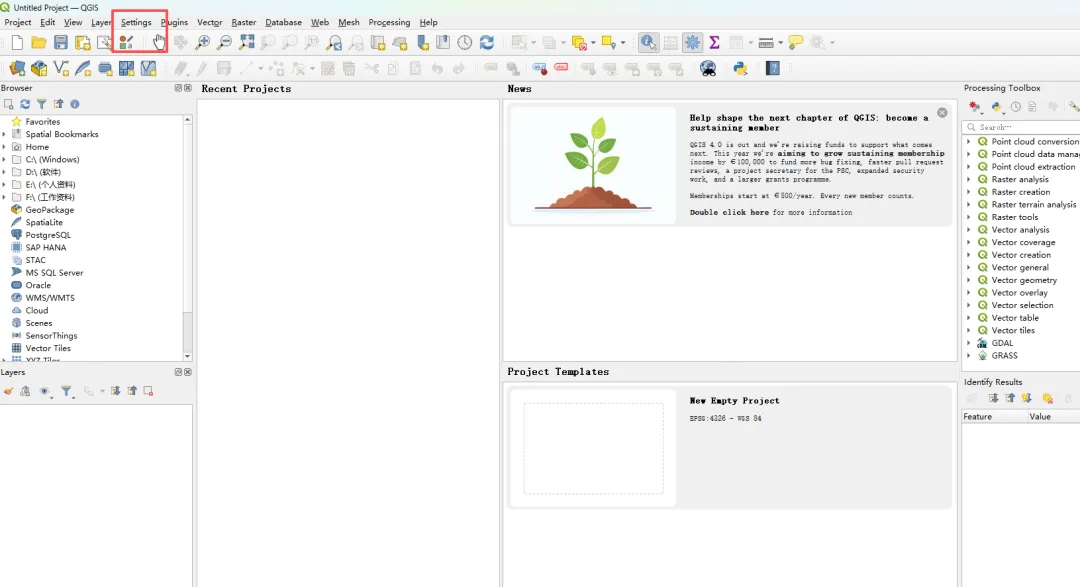
Task: Float the Browser panel undock button
Action: tap(178, 88)
